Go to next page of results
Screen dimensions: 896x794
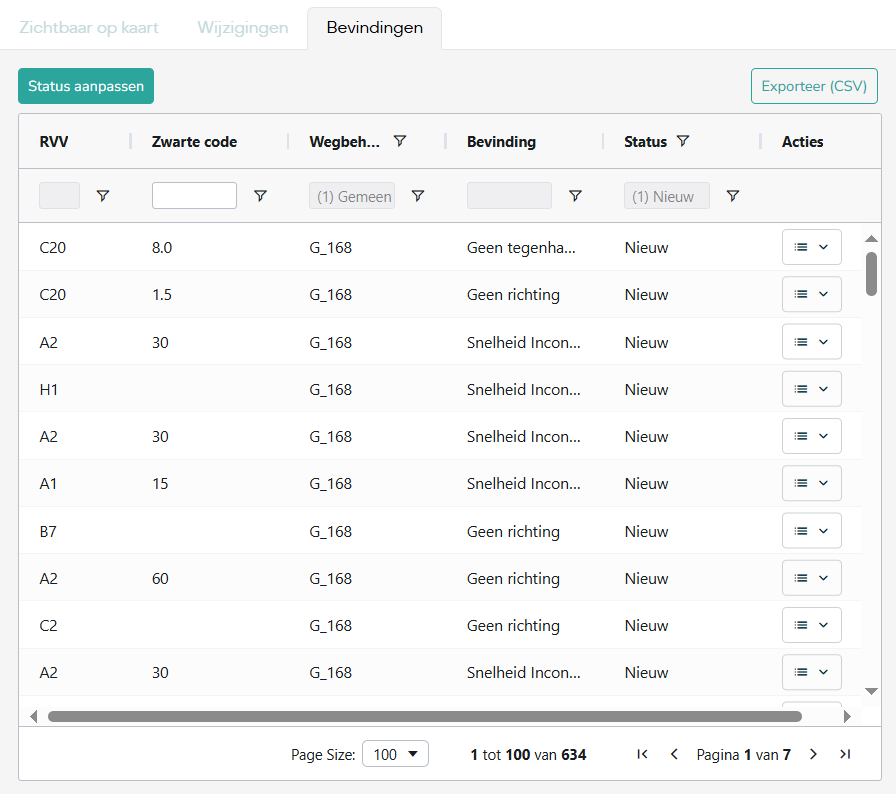(x=813, y=754)
